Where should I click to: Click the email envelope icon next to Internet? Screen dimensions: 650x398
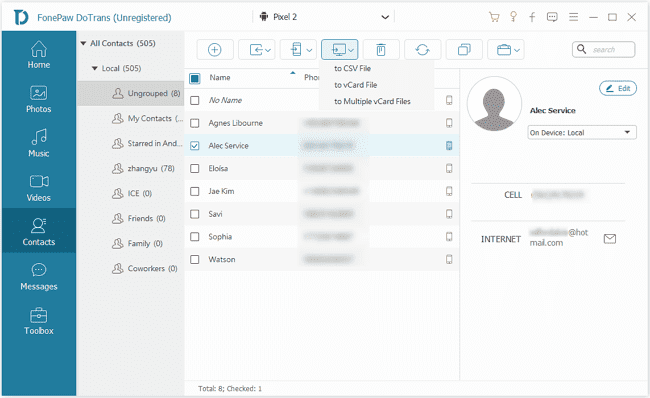click(609, 239)
